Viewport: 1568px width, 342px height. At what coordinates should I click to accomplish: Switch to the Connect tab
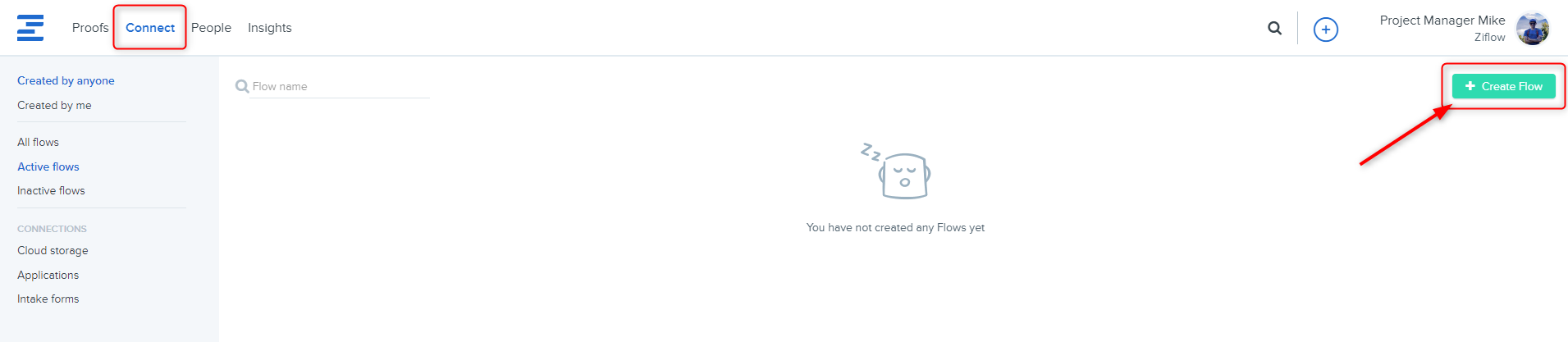tap(150, 28)
